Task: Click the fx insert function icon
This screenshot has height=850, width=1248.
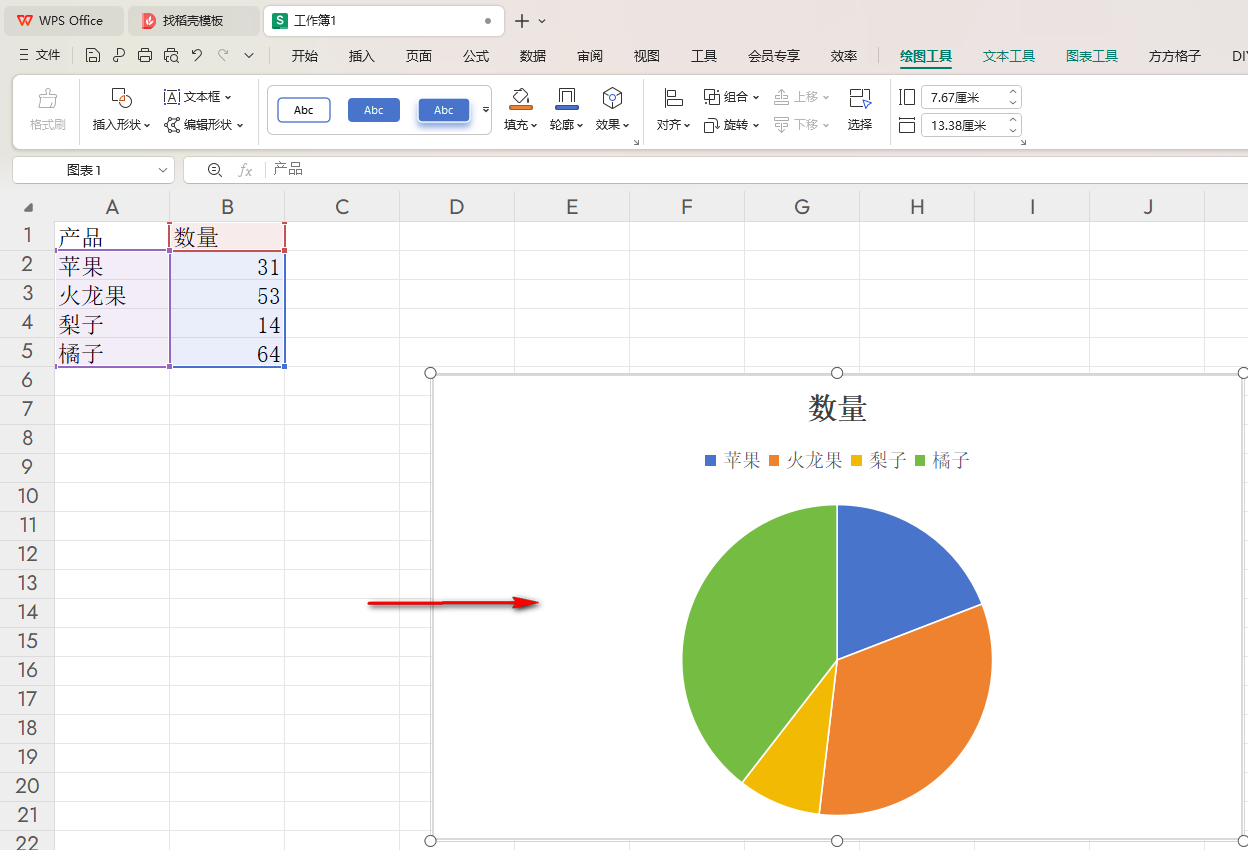Action: pos(245,170)
